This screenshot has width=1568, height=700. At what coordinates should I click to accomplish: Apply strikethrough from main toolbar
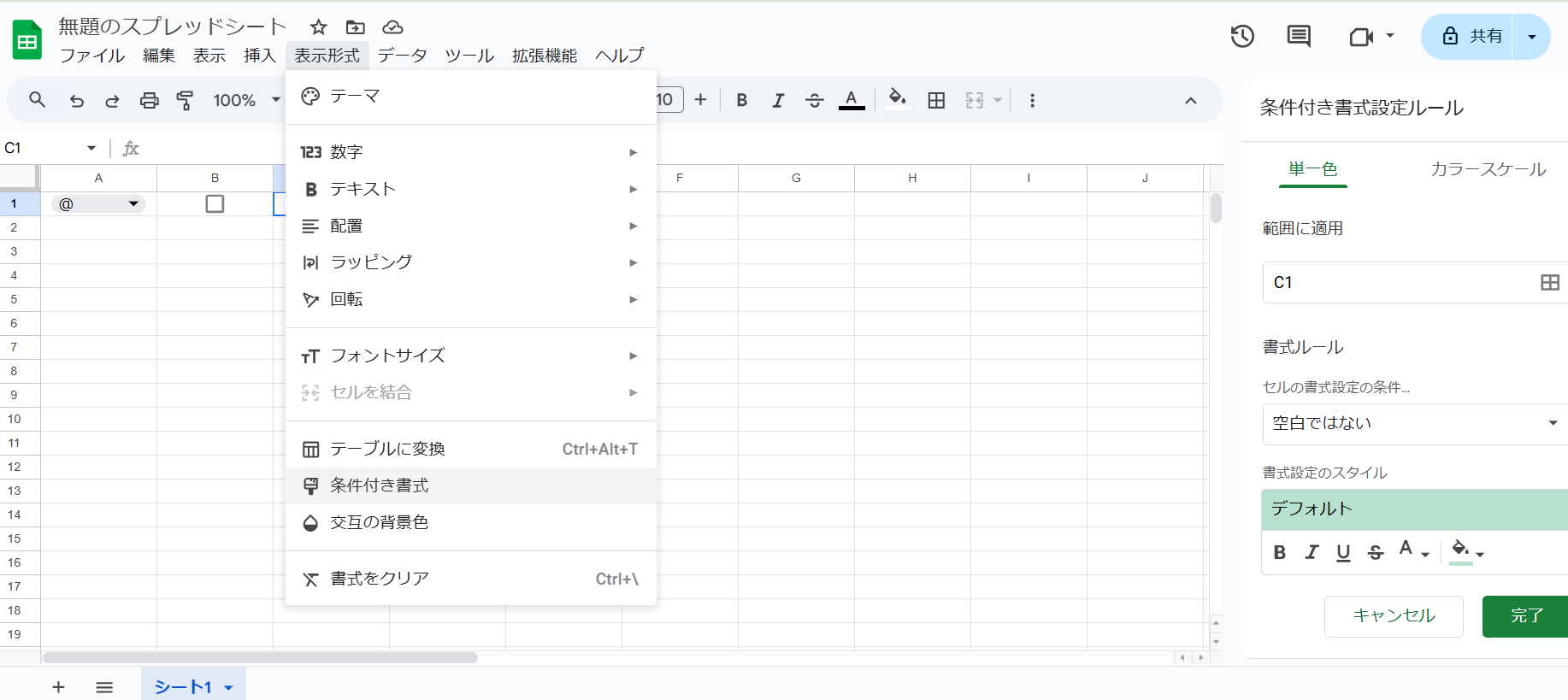(815, 100)
